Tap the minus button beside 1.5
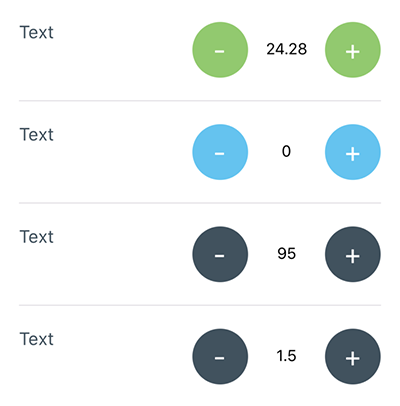This screenshot has height=406, width=400. coord(220,357)
